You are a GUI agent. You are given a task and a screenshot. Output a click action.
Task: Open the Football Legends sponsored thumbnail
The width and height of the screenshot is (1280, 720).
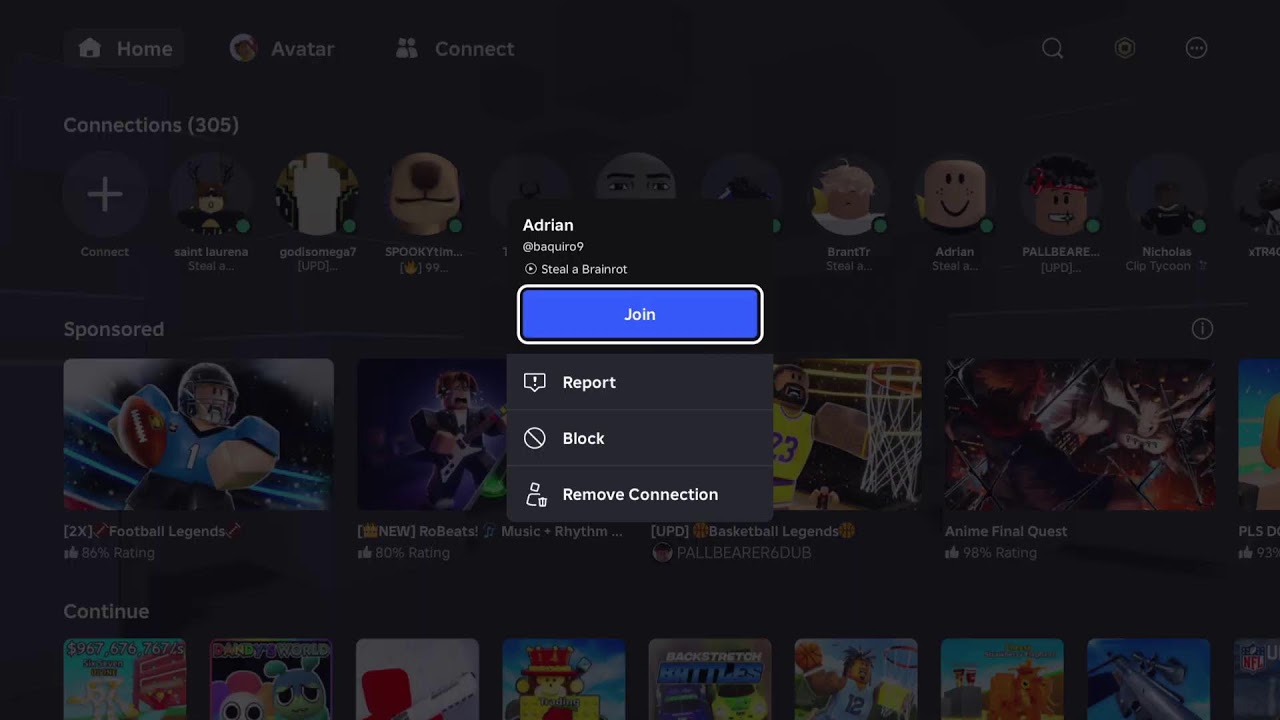click(199, 434)
